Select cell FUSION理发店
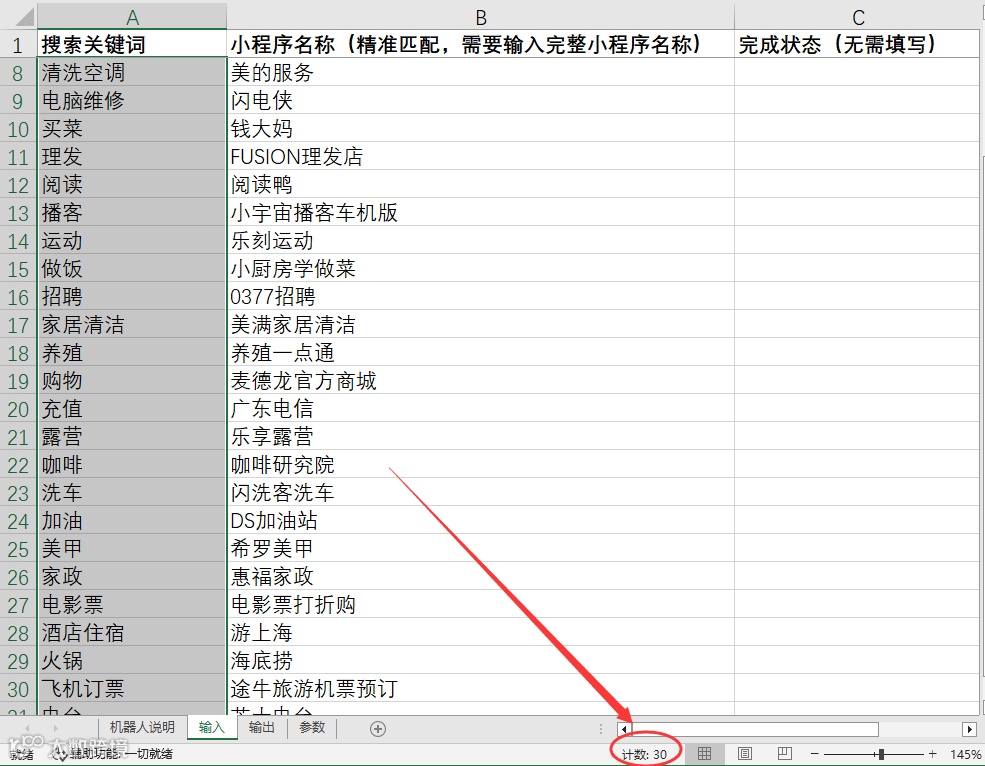Viewport: 985px width, 766px height. tap(481, 156)
